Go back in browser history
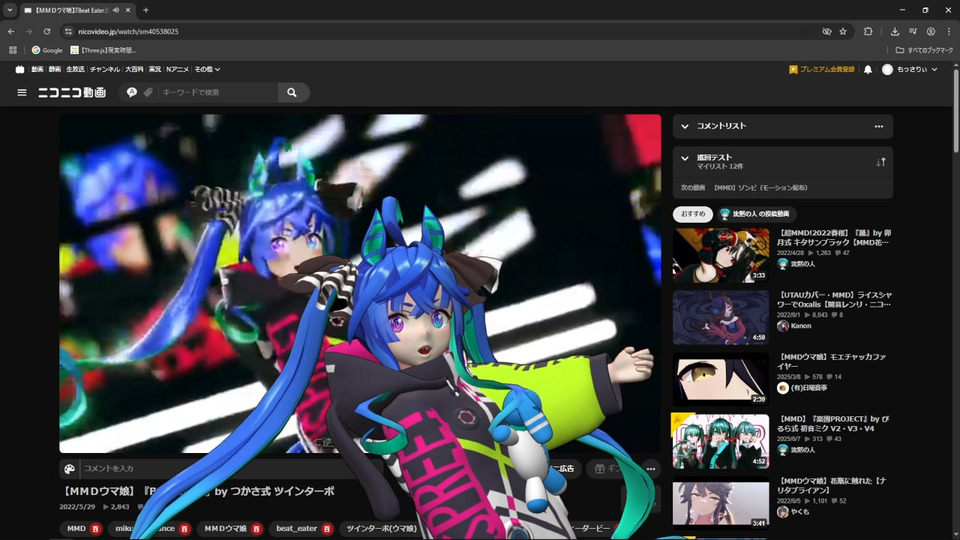The width and height of the screenshot is (960, 540). point(11,31)
